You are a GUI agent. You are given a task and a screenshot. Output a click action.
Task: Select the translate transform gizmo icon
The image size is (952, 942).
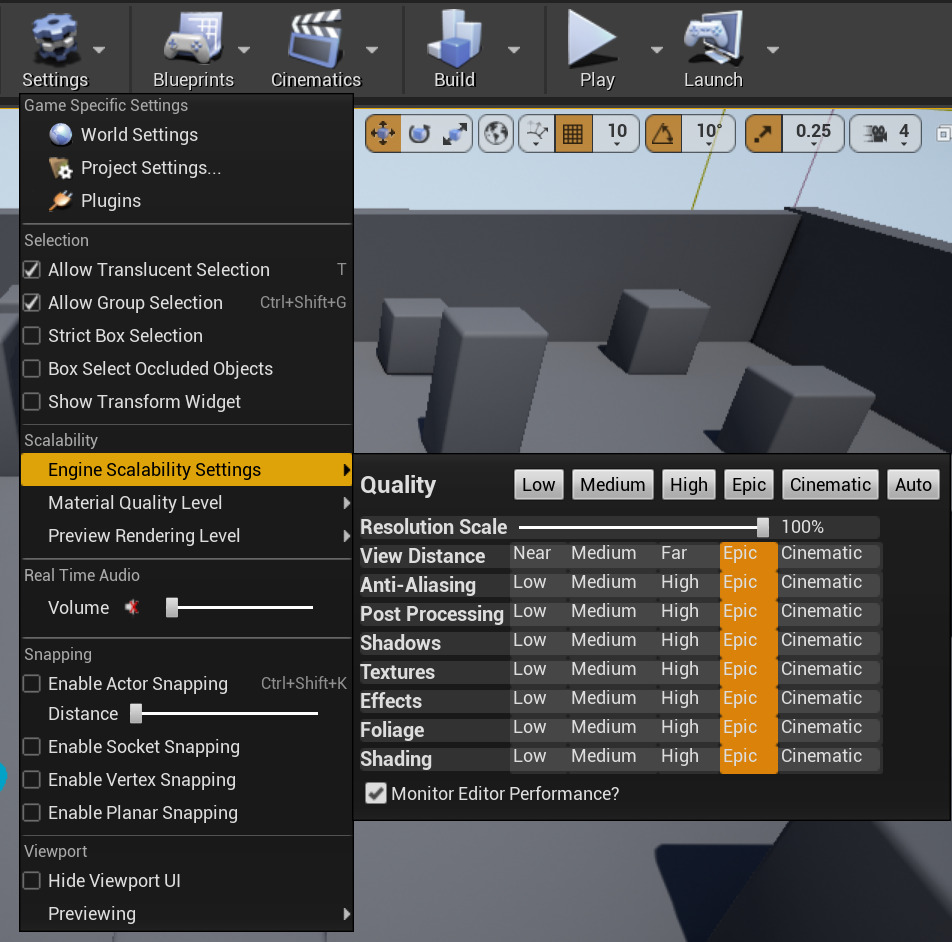pyautogui.click(x=383, y=132)
